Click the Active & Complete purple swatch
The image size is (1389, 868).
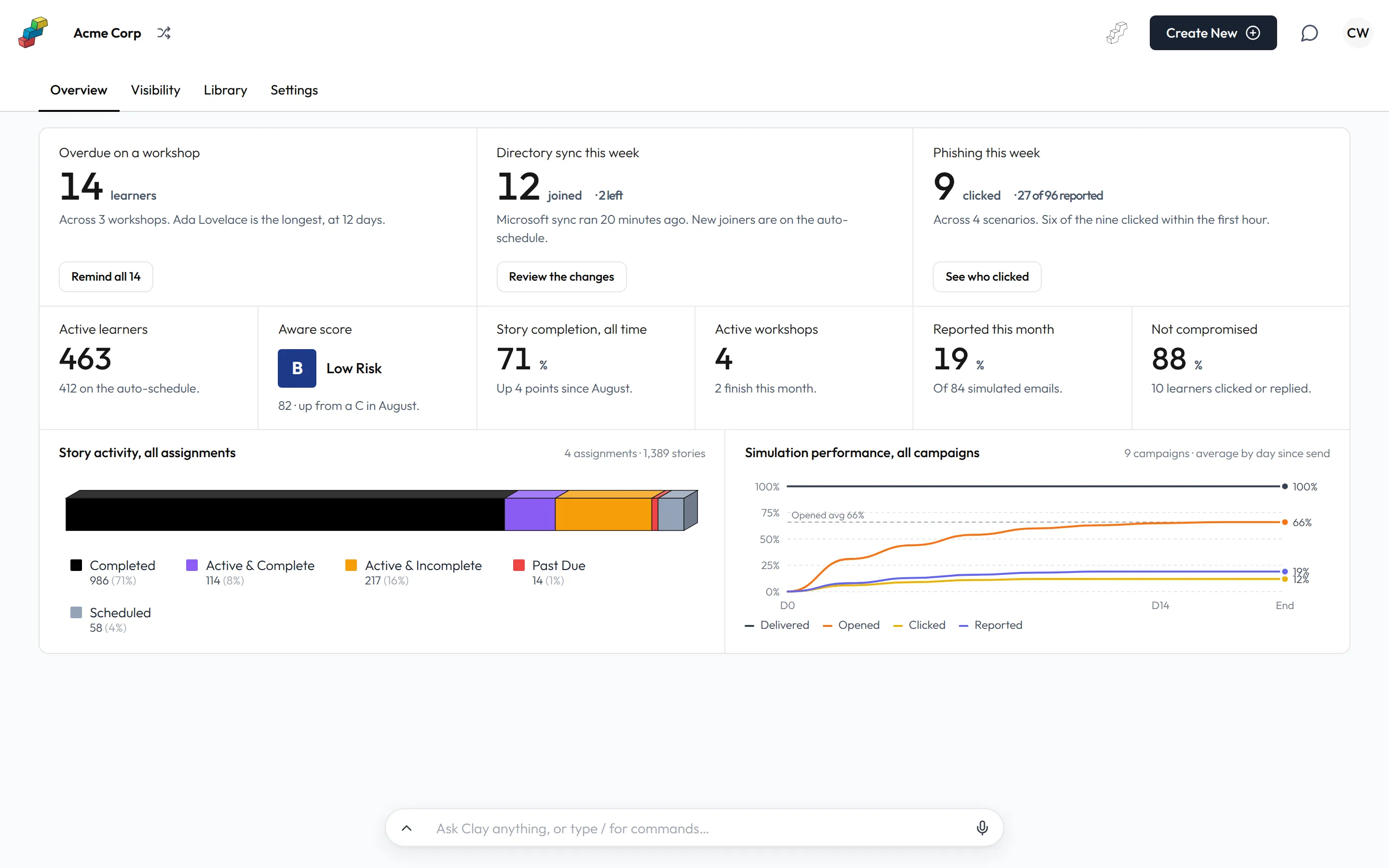click(191, 565)
